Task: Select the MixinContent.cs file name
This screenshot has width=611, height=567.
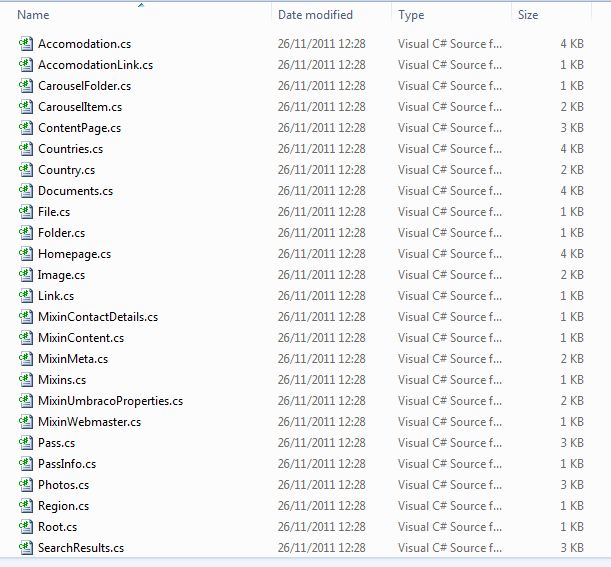Action: (81, 338)
